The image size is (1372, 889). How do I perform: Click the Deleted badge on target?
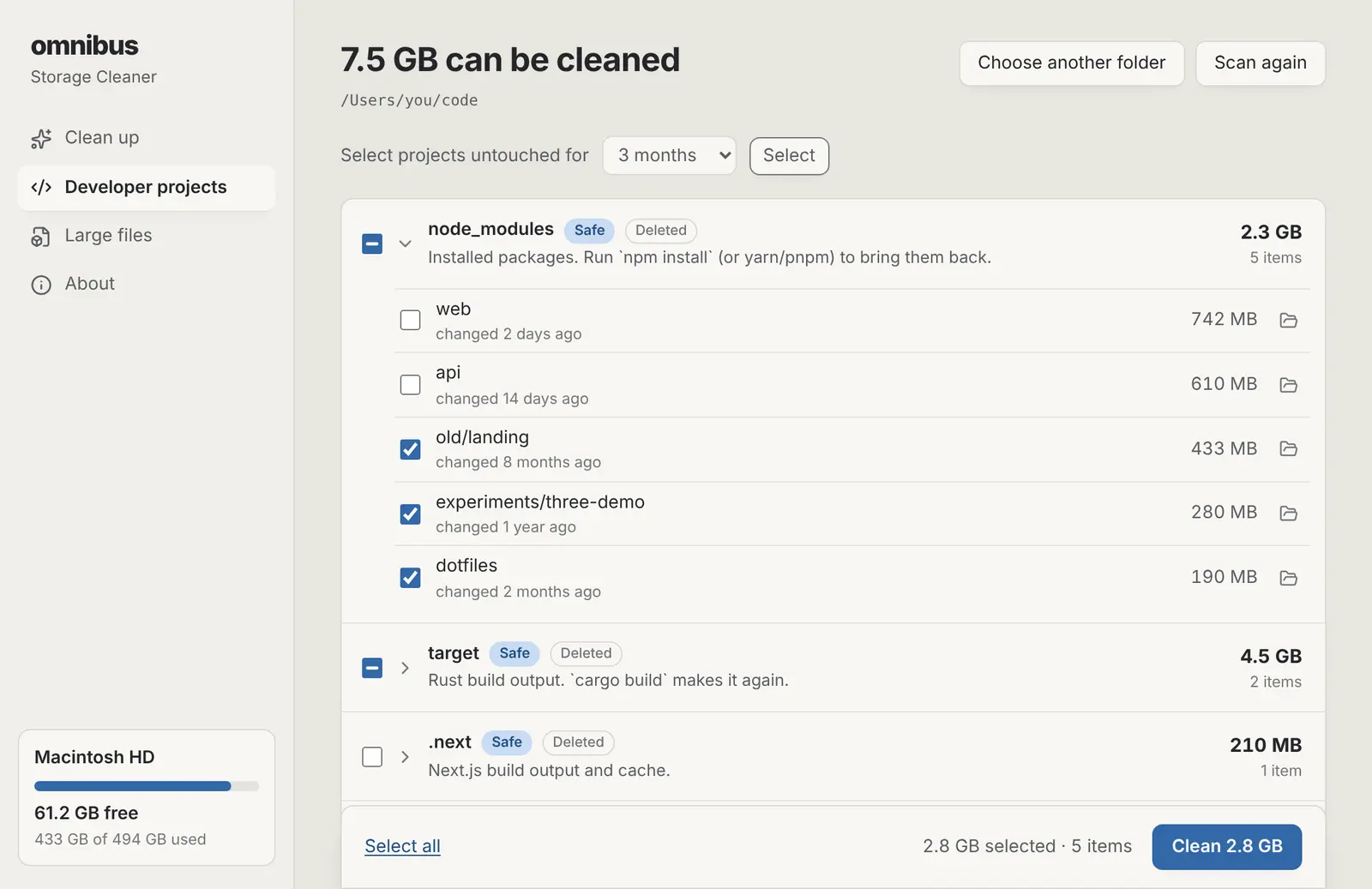[586, 654]
